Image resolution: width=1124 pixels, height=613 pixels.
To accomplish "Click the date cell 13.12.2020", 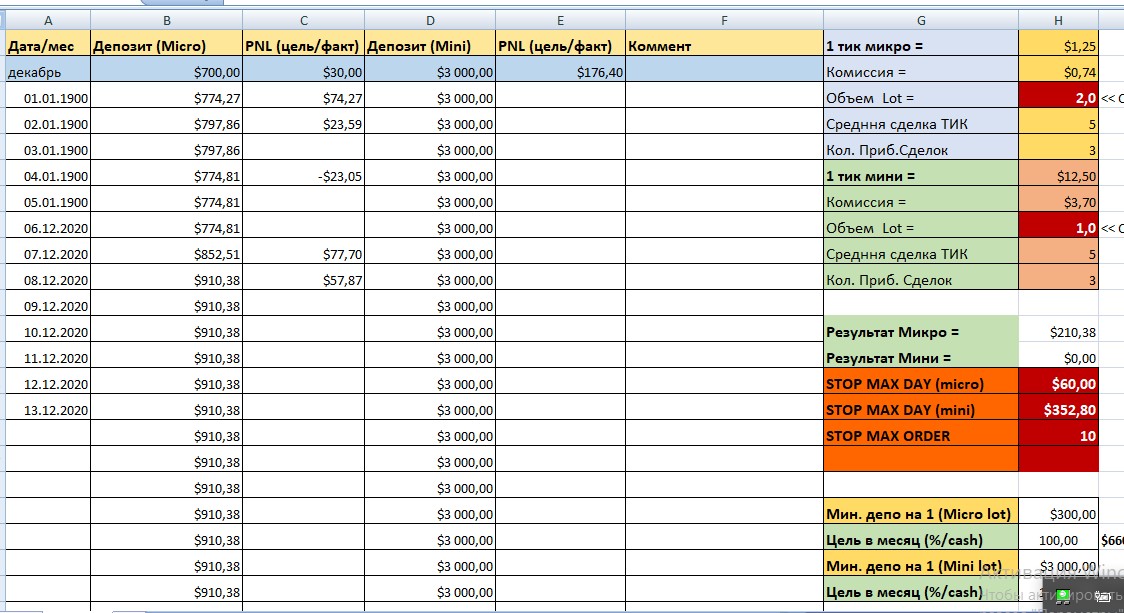I will pos(48,407).
